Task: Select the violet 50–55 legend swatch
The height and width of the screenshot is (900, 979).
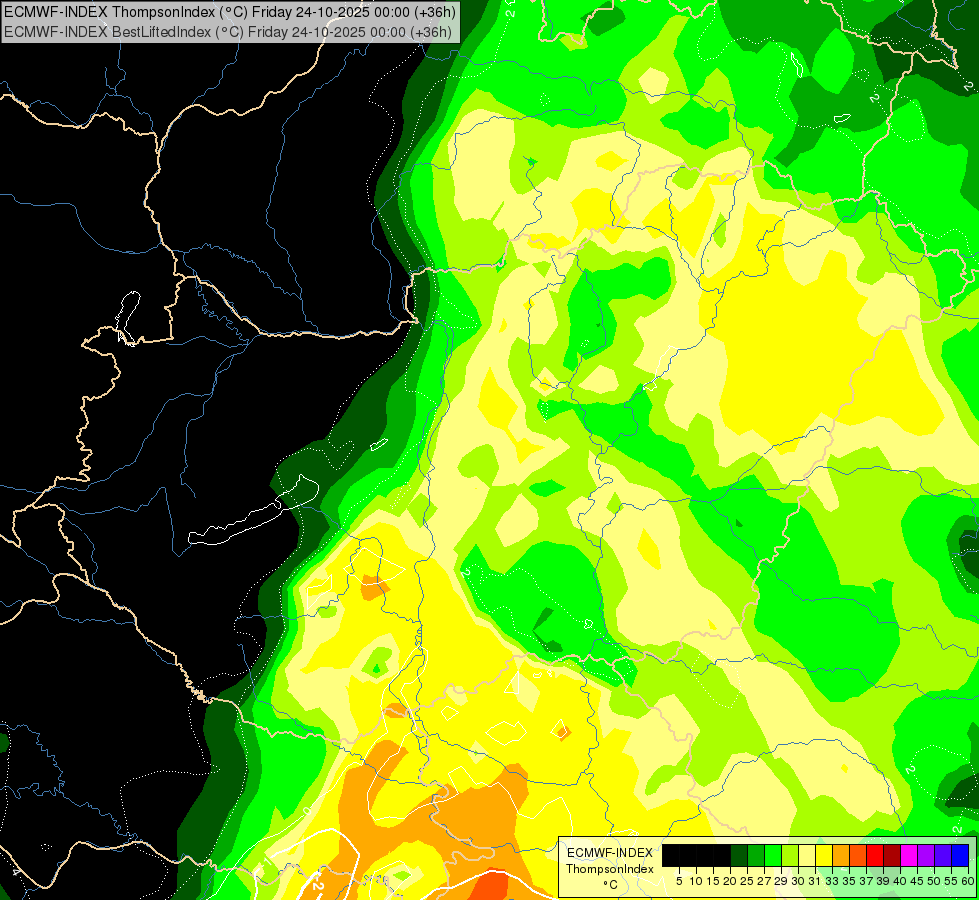Action: point(943,855)
